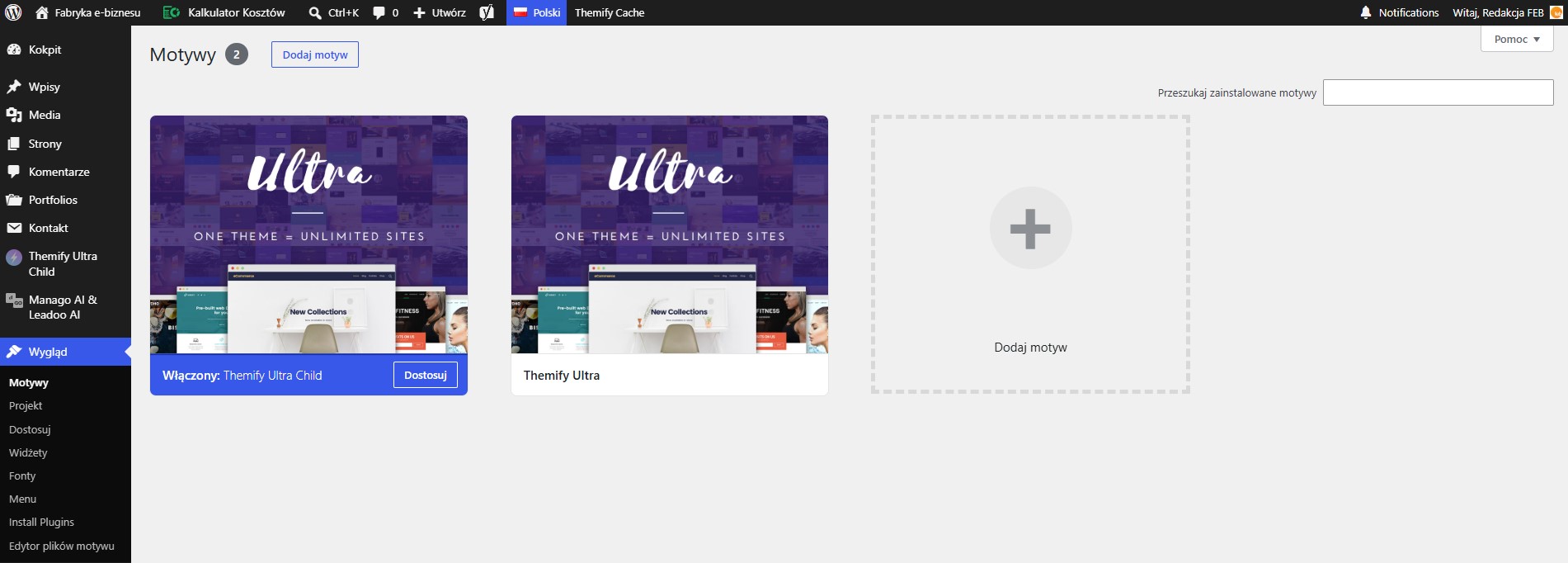Open the Yoast SEO icon in admin bar
1568x563 pixels.
[x=487, y=12]
